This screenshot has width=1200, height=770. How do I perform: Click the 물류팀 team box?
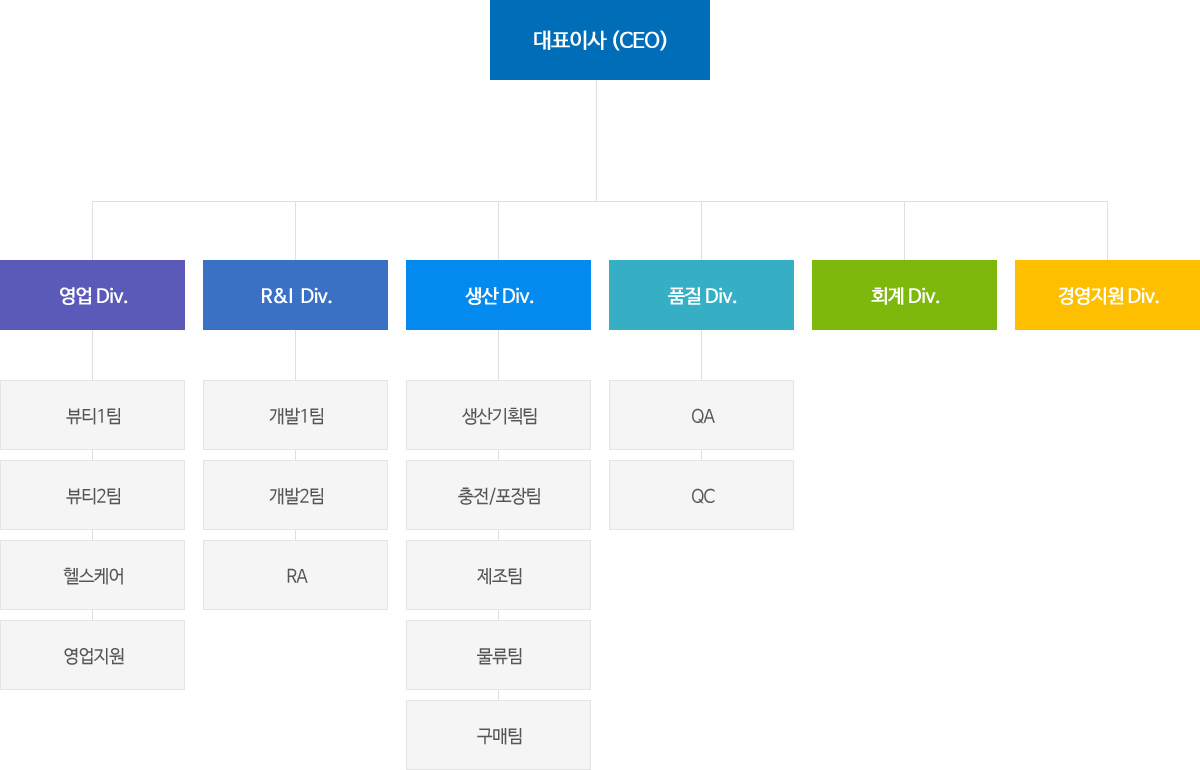point(498,655)
